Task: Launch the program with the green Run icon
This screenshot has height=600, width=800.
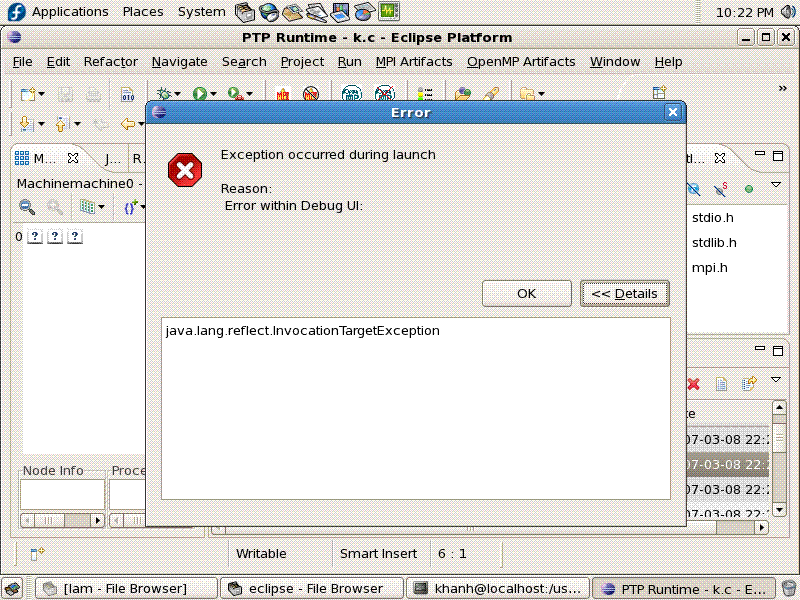Action: [201, 94]
